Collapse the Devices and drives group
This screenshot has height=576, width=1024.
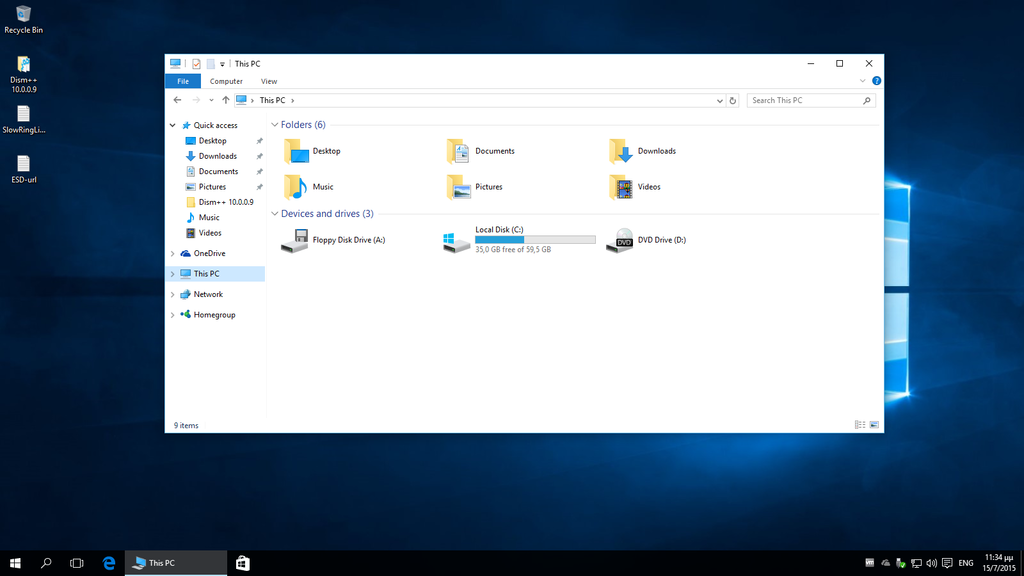pos(275,214)
